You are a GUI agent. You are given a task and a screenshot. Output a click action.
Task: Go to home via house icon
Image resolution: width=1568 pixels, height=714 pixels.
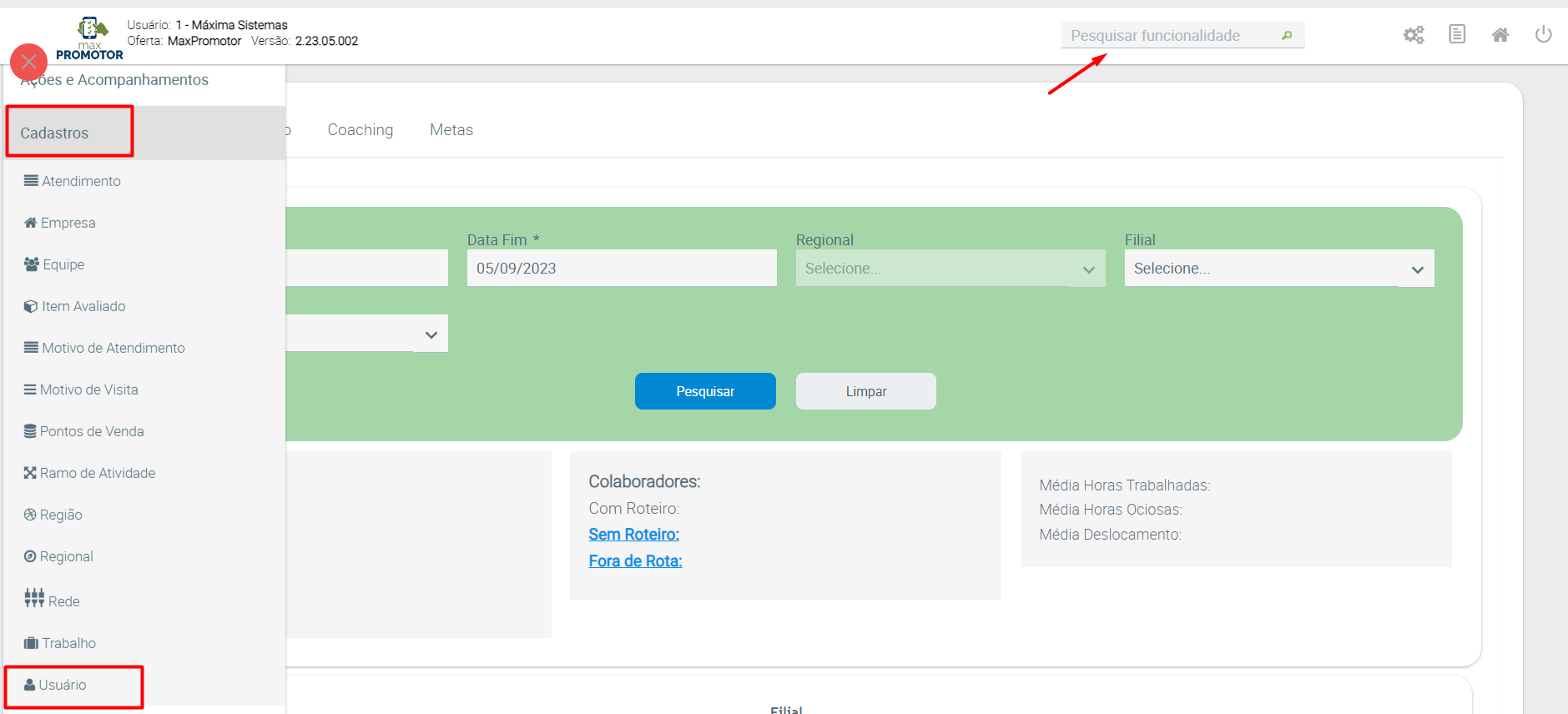1500,35
